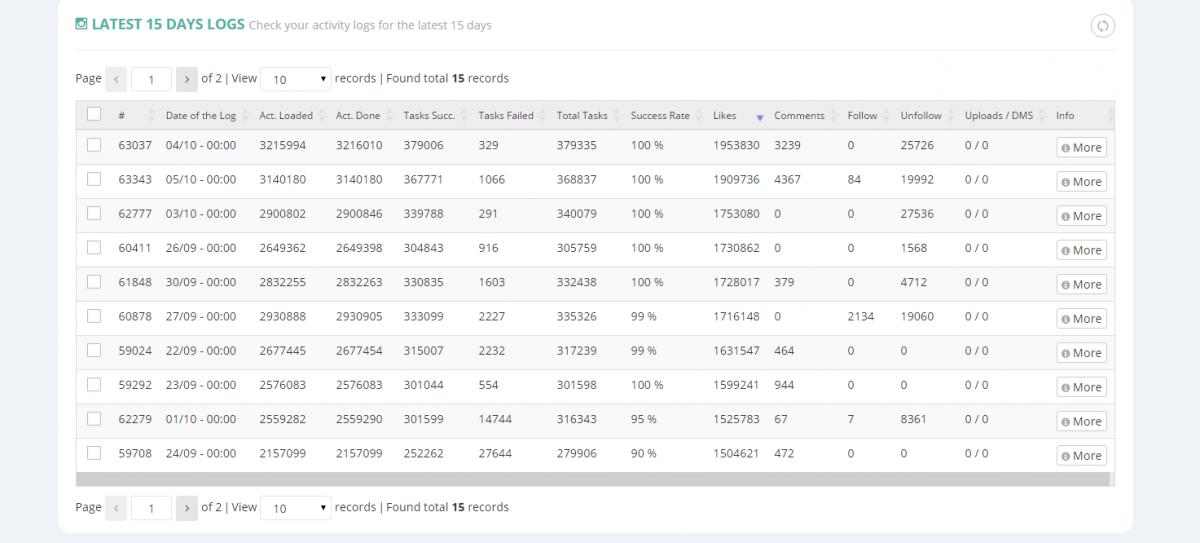
Task: View More info for log 59024
Action: 1081,352
